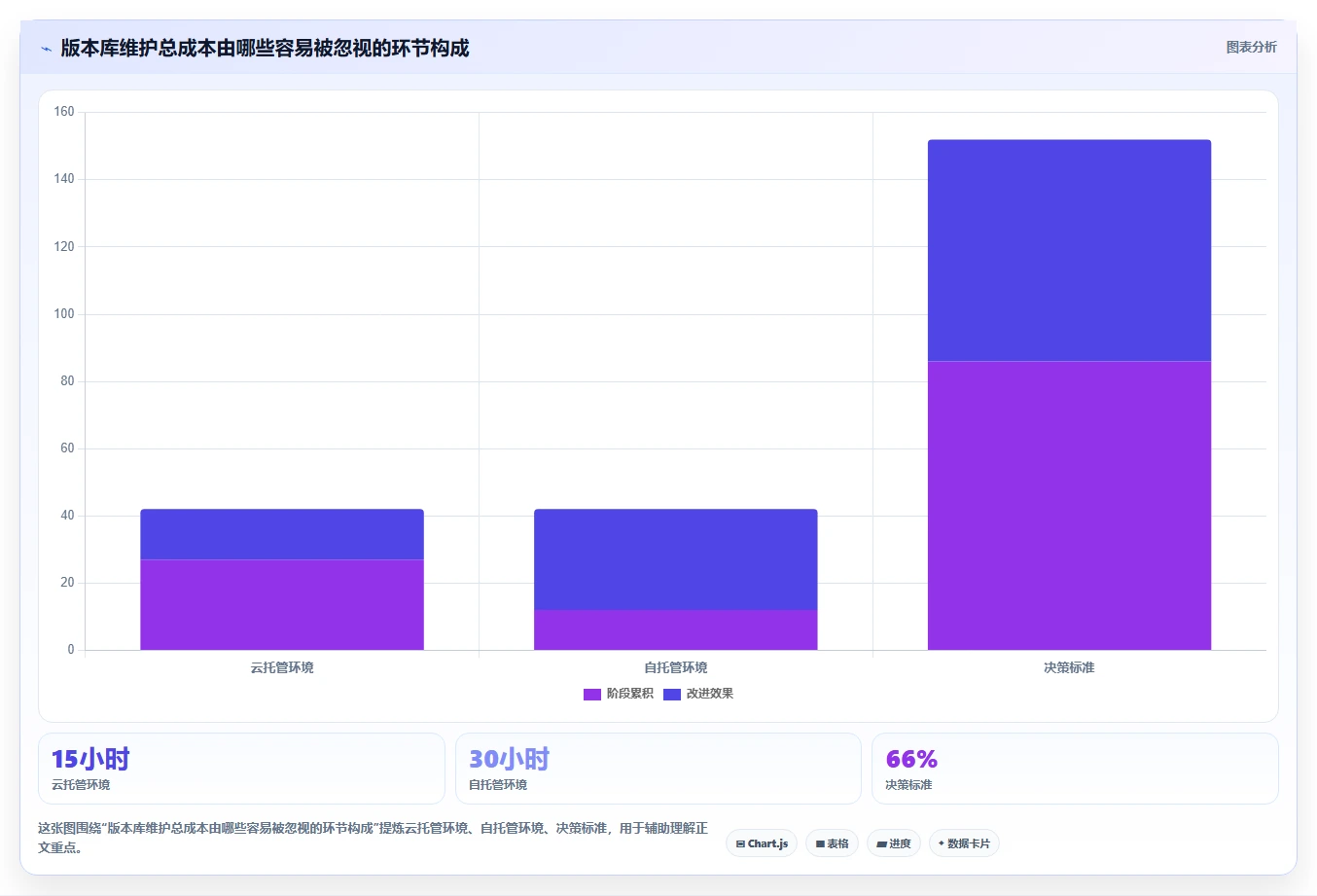
Task: Click the y-axis value 80
Action: pyautogui.click(x=67, y=381)
